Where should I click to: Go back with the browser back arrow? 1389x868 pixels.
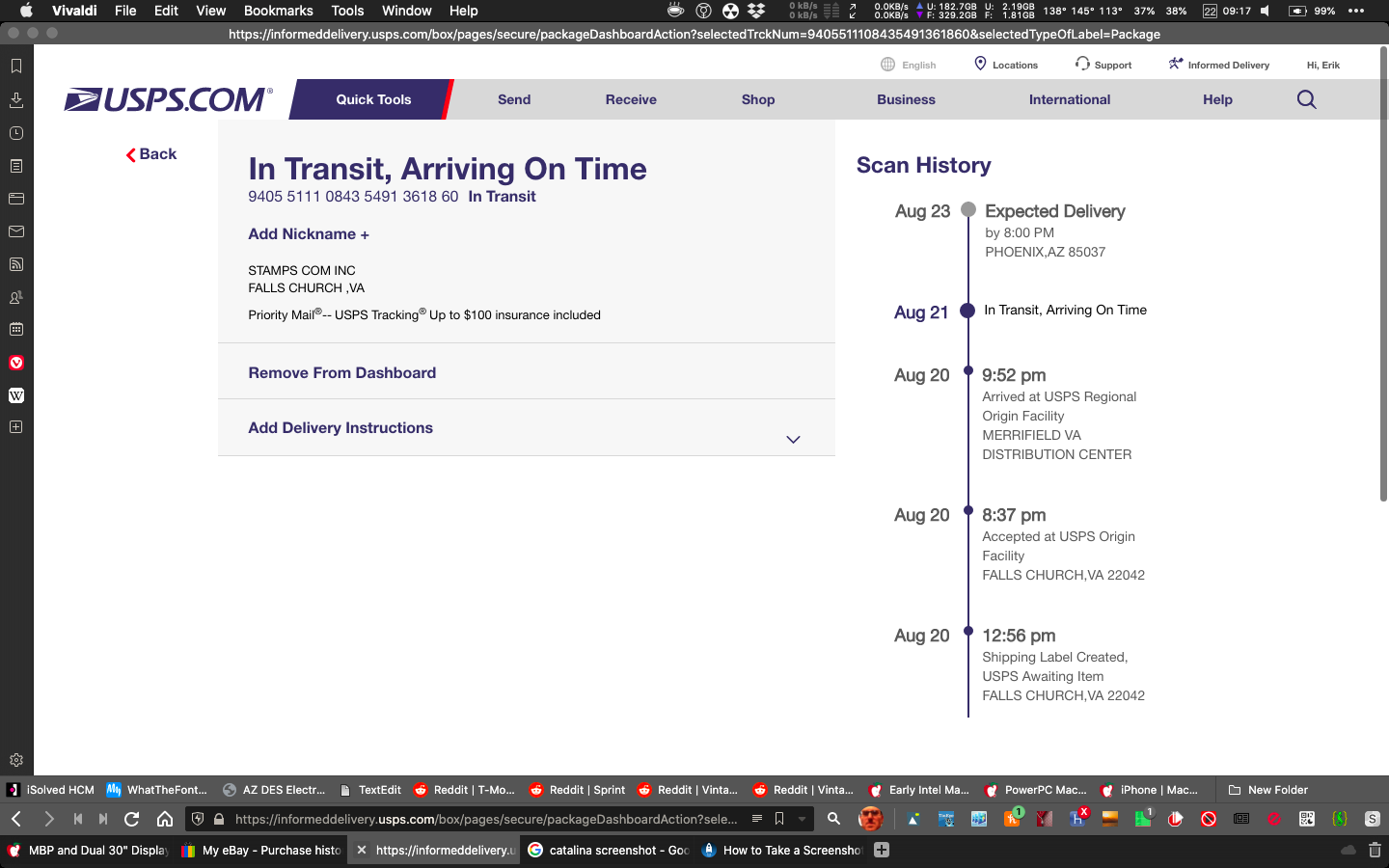pos(16,819)
